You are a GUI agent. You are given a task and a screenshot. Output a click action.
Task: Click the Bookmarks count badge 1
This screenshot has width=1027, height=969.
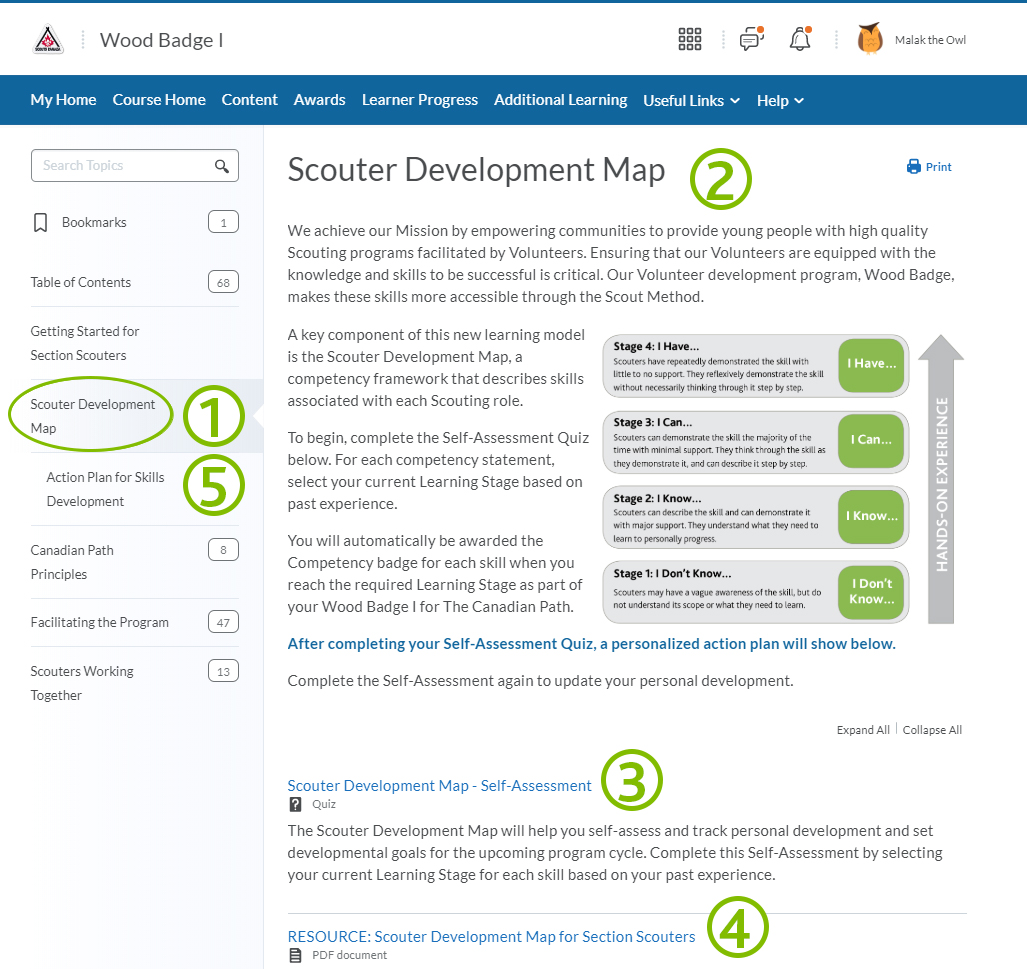tap(223, 222)
